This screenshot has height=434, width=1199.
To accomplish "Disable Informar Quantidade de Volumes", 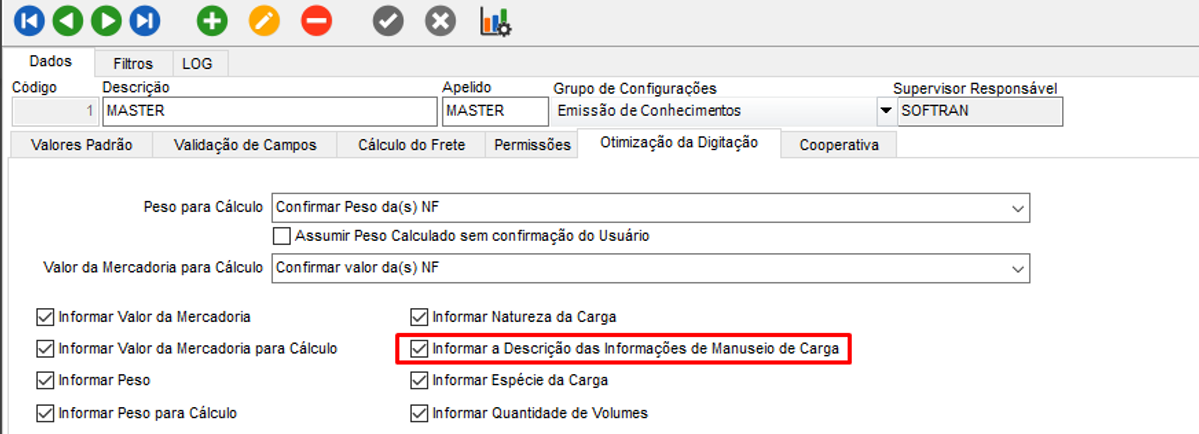I will [x=418, y=412].
